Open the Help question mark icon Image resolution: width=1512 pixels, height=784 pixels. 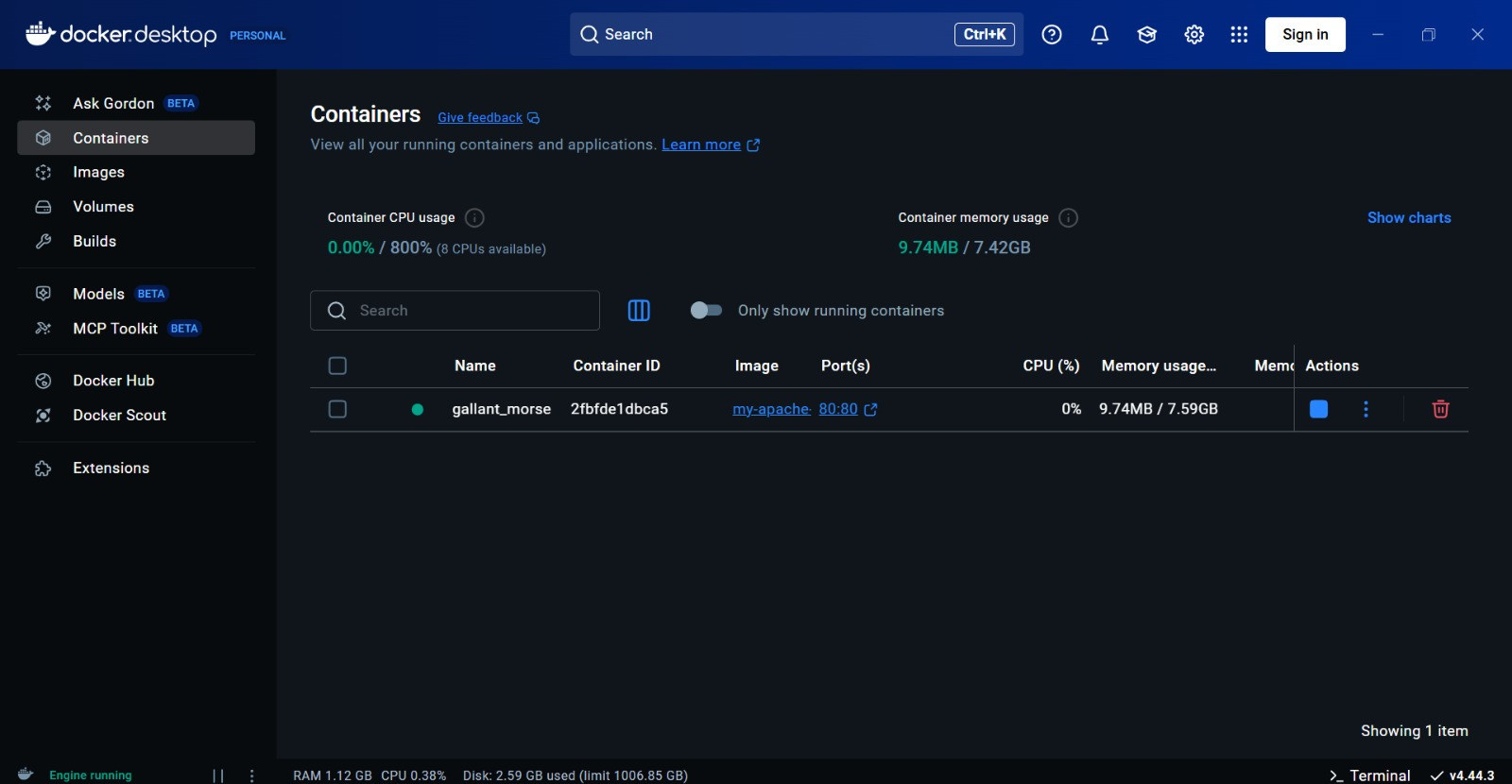click(x=1052, y=35)
